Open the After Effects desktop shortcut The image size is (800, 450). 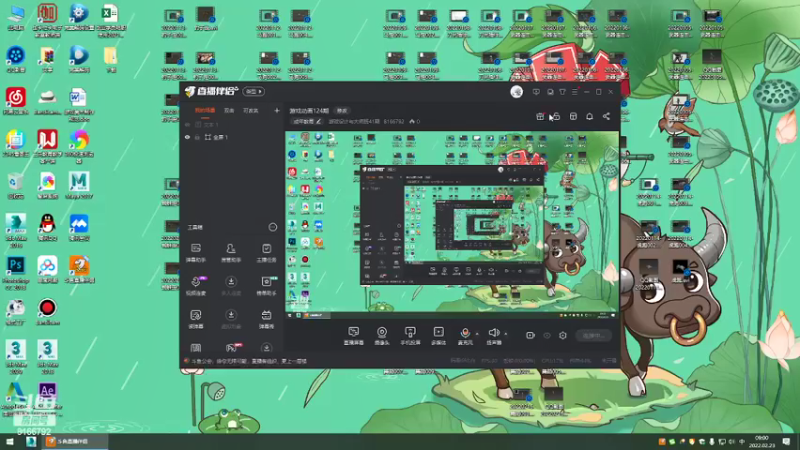pos(47,396)
